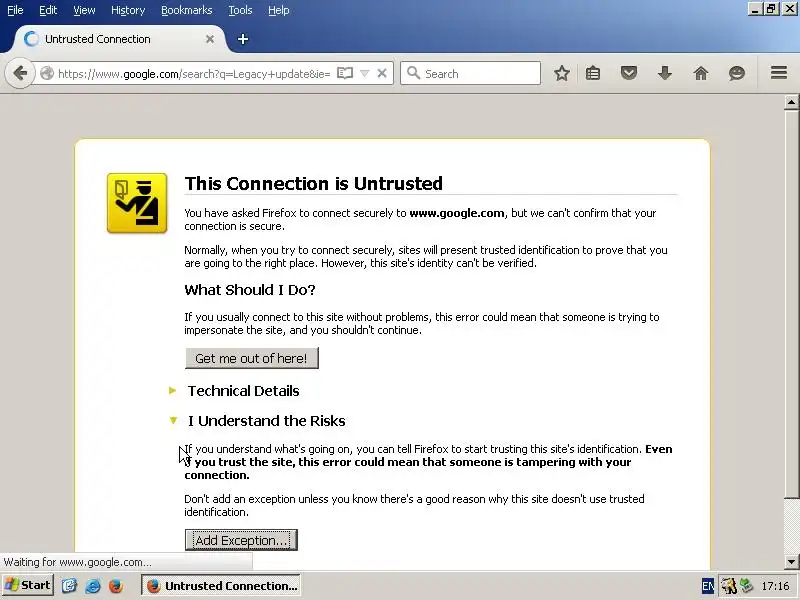
Task: Click the Untrusted Connection taskbar button
Action: [221, 586]
